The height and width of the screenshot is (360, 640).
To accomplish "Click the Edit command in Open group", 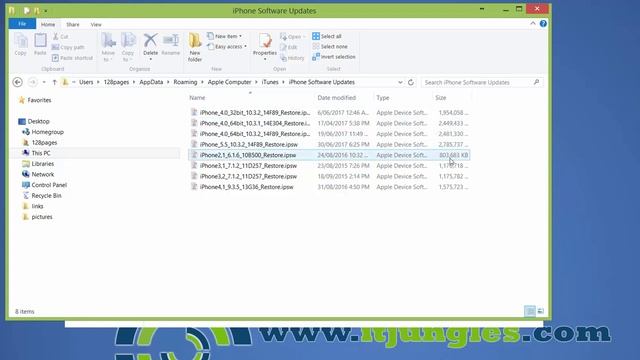I will [289, 47].
